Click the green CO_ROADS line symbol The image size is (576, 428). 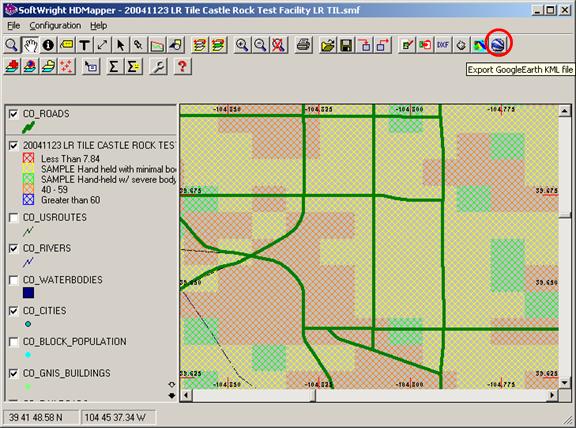pyautogui.click(x=28, y=127)
